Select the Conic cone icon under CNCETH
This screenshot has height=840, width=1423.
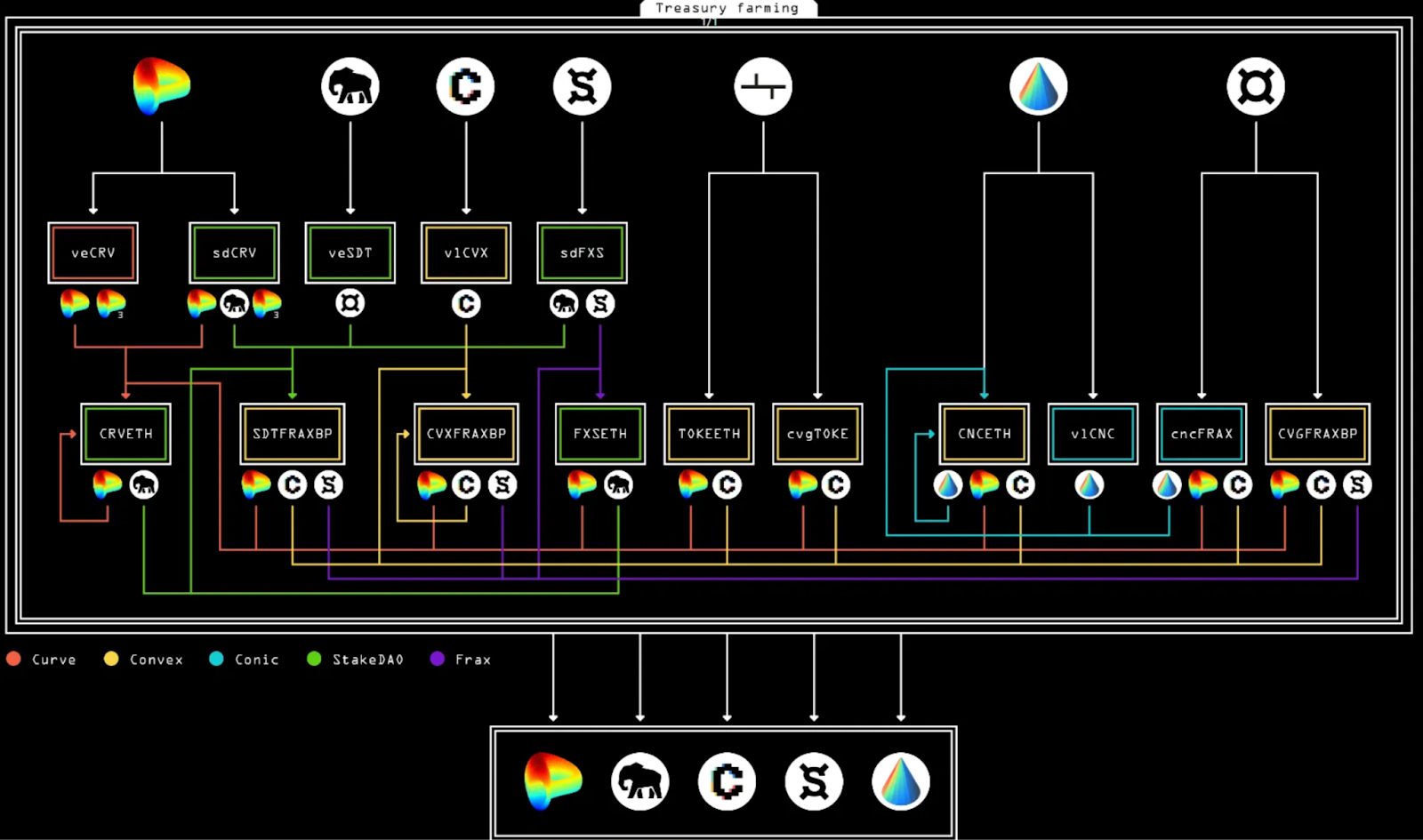[x=948, y=484]
